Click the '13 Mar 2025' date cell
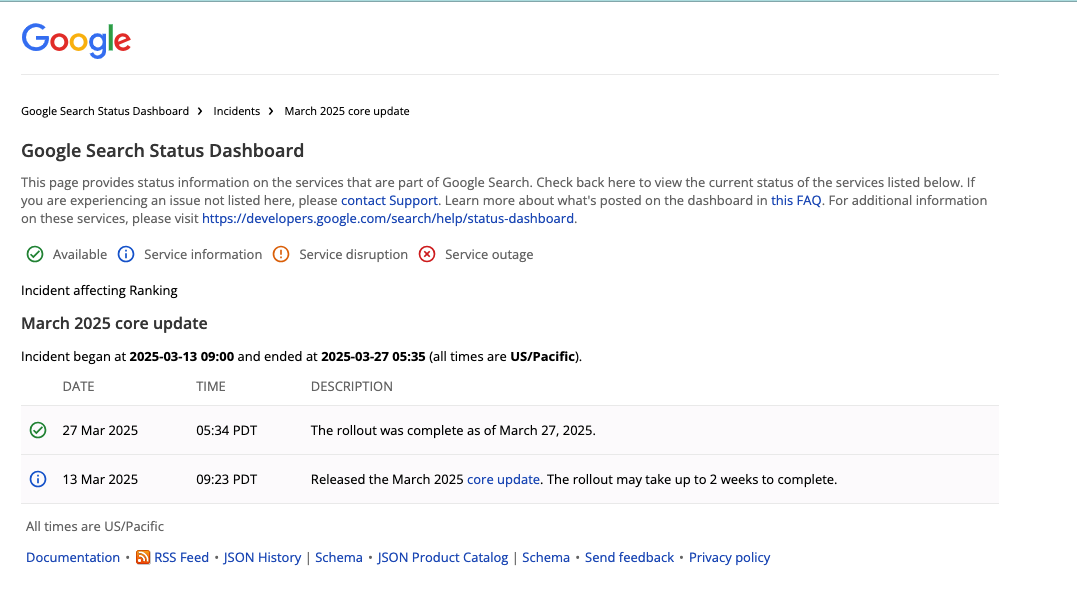 coord(100,480)
